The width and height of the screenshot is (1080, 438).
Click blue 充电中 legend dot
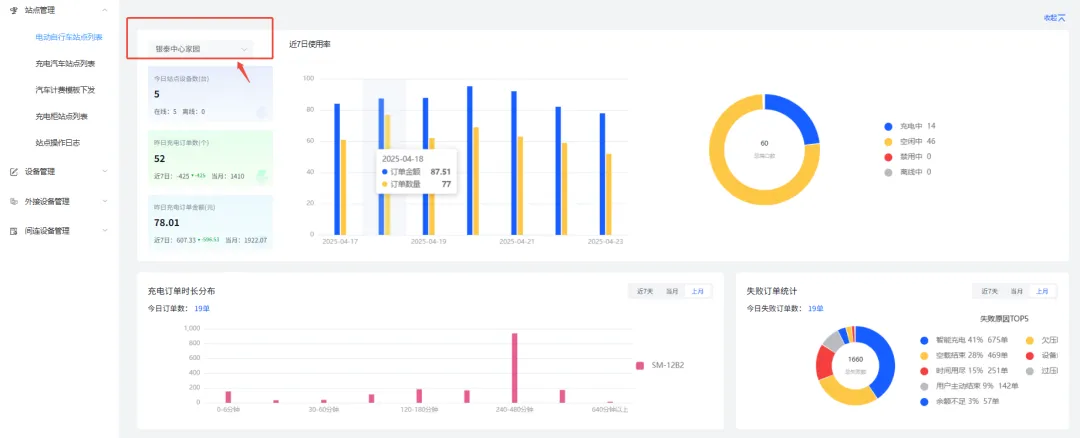coord(888,126)
